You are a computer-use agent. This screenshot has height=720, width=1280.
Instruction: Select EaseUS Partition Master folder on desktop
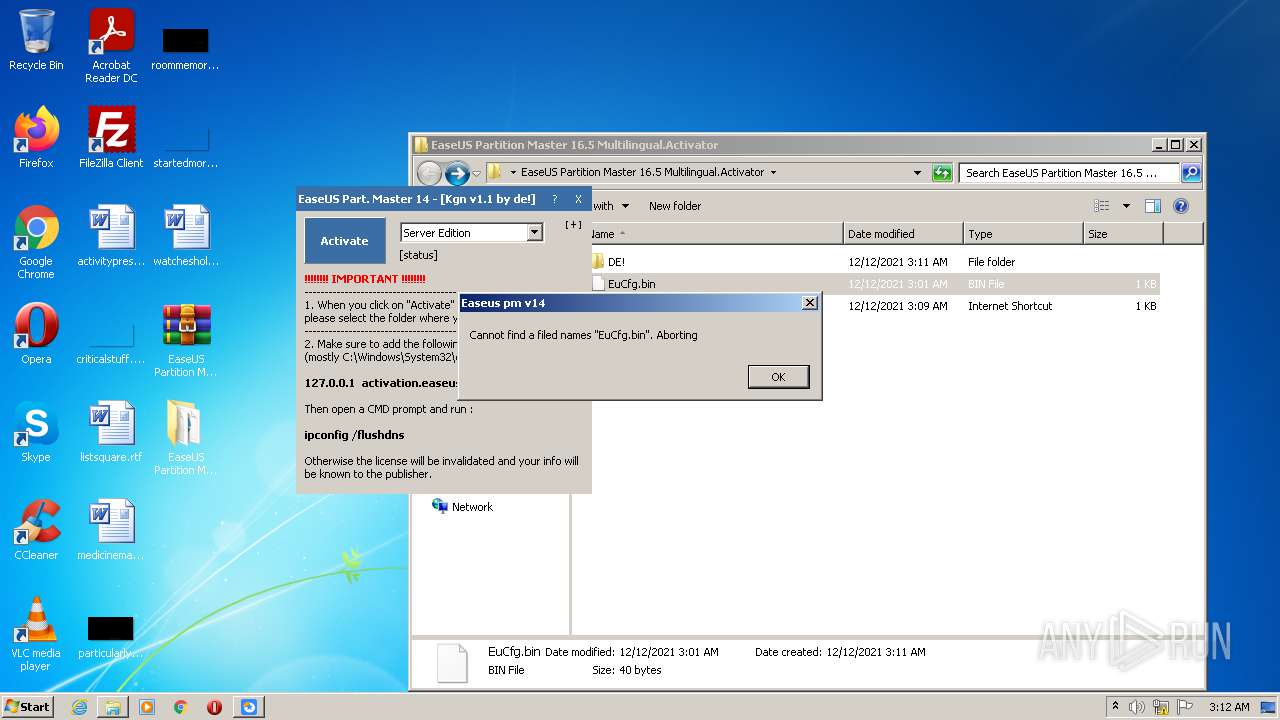click(186, 439)
